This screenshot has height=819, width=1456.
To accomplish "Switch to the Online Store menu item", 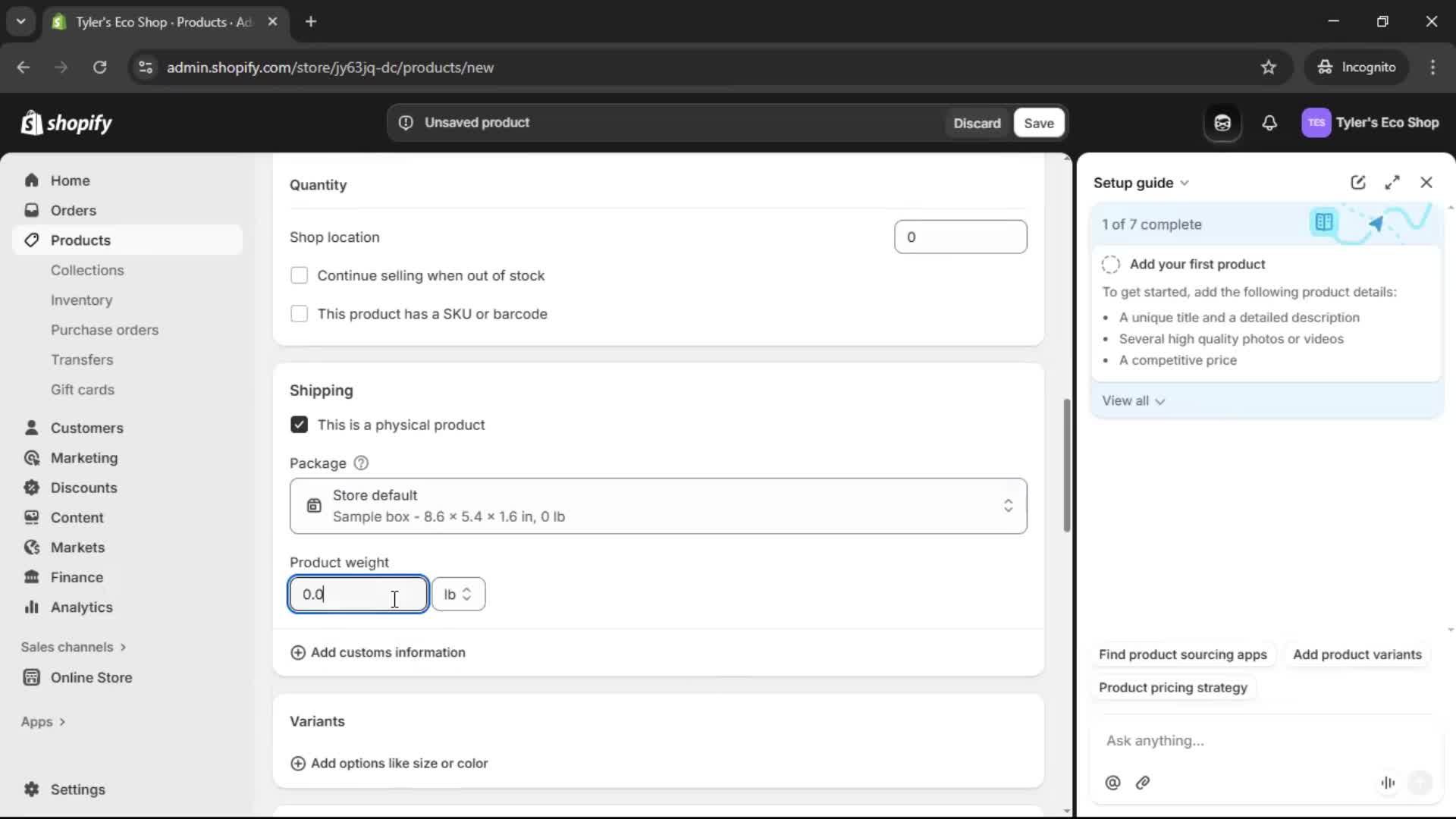I will pos(90,677).
